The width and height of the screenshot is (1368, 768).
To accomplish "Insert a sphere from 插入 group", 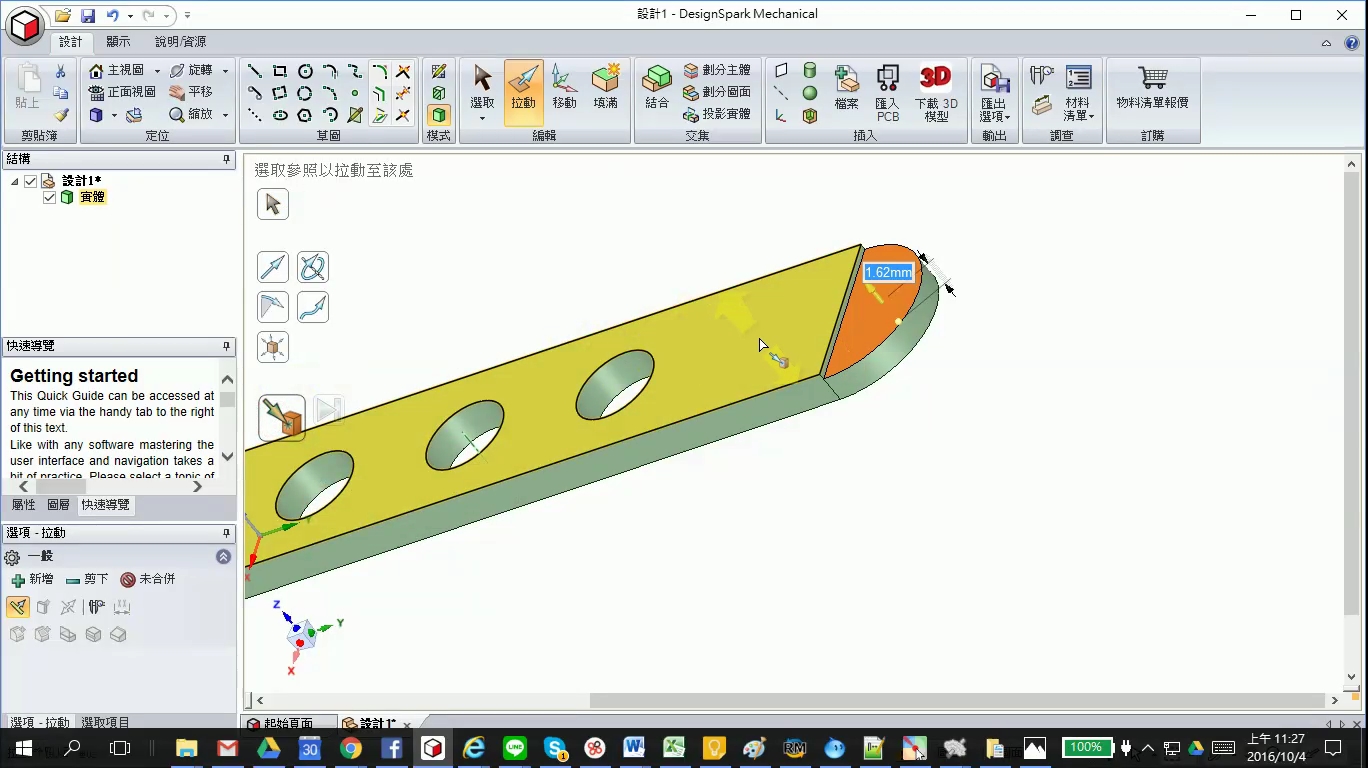I will pos(810,93).
